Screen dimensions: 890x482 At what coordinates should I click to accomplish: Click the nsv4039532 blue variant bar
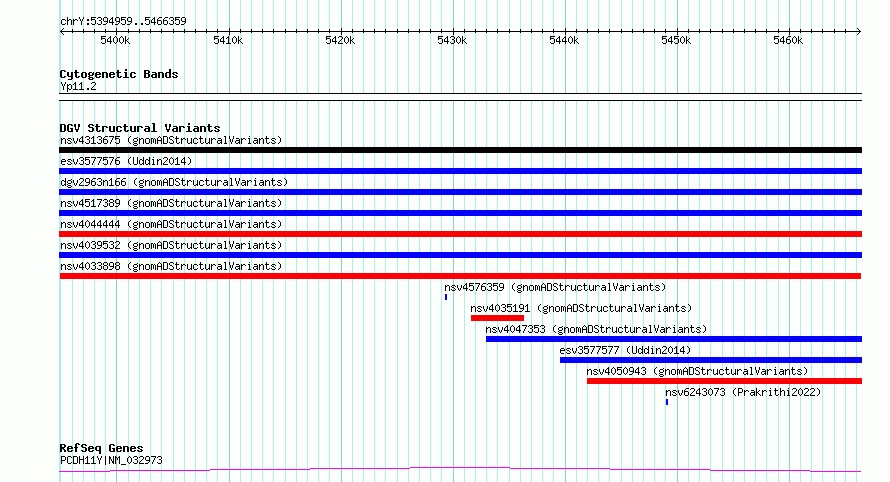coord(460,255)
